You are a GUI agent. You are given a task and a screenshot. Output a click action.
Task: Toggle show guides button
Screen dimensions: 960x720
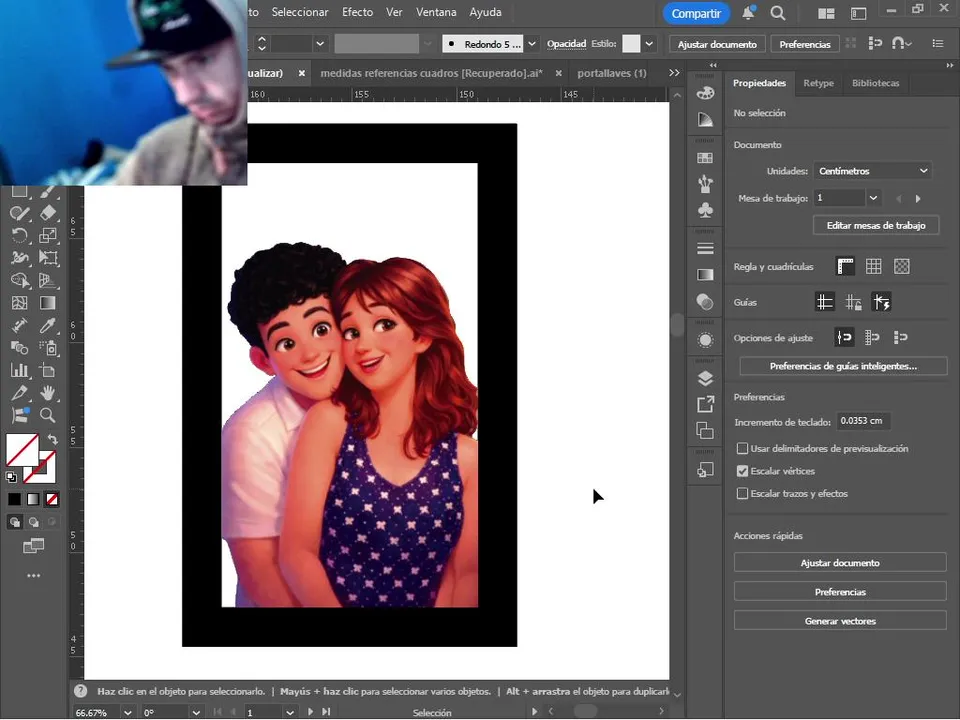pyautogui.click(x=825, y=302)
